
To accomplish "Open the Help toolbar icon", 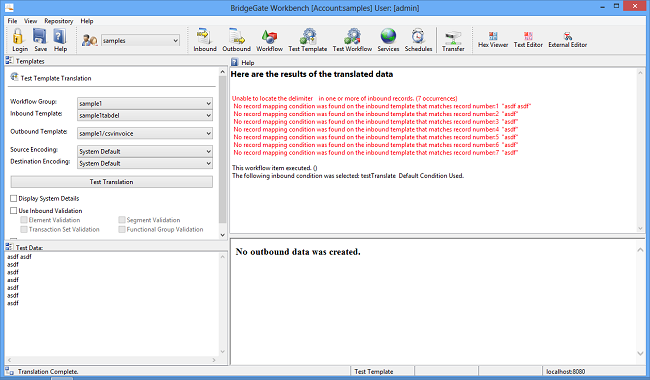I will [60, 36].
